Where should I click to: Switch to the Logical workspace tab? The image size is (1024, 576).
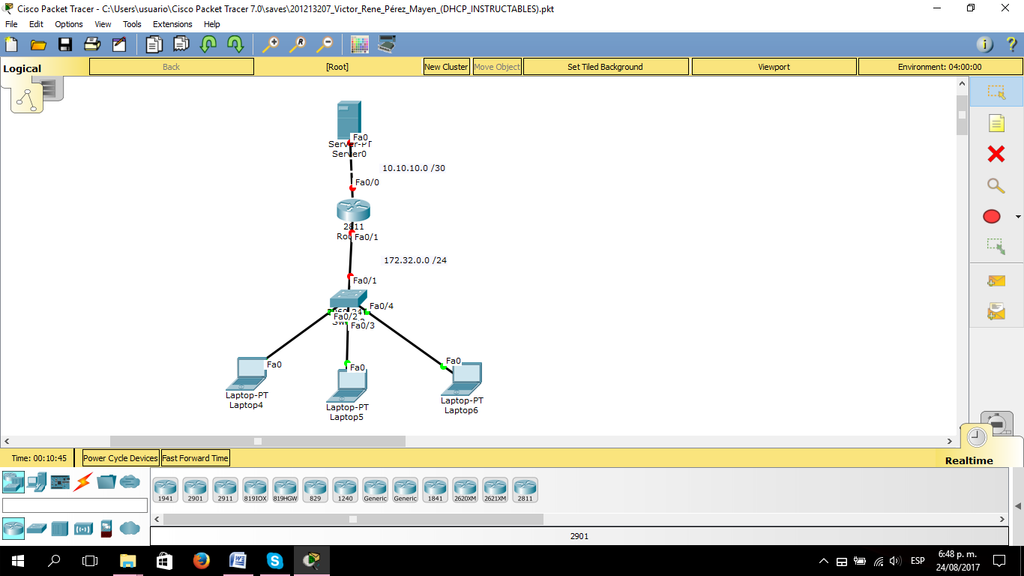[22, 69]
